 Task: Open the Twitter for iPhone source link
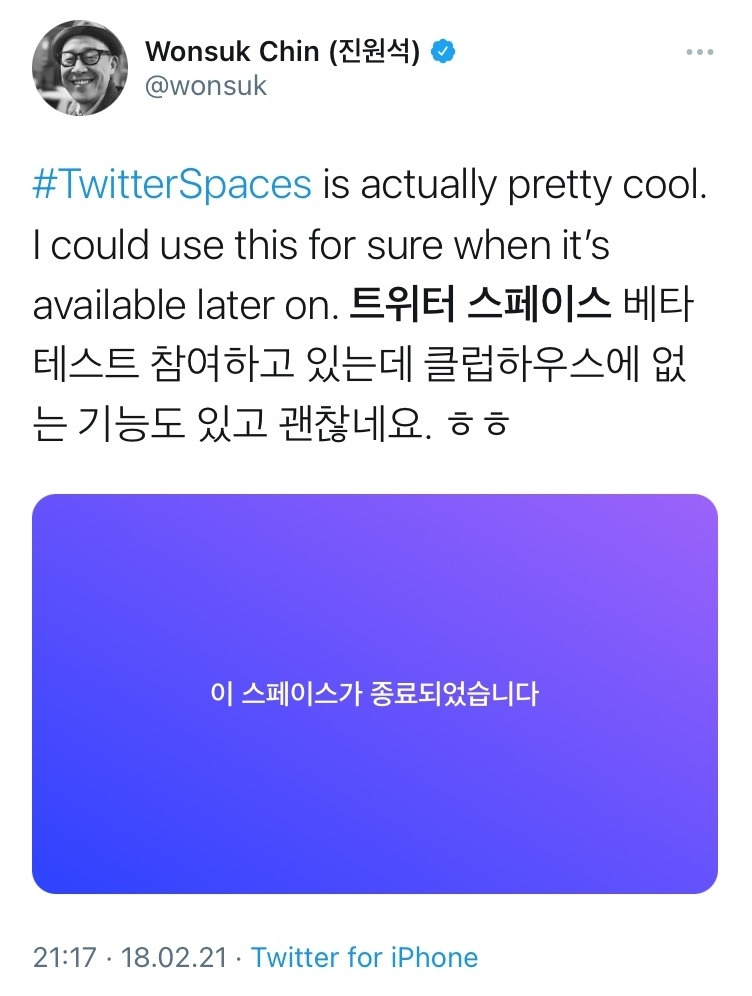coord(364,957)
